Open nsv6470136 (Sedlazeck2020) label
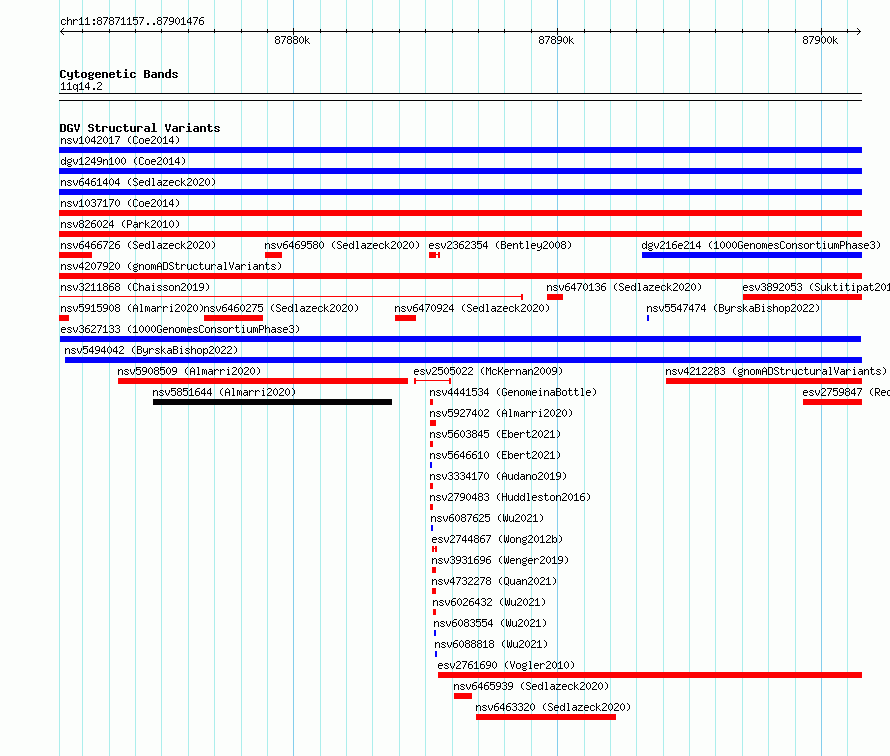This screenshot has height=756, width=890. 624,287
